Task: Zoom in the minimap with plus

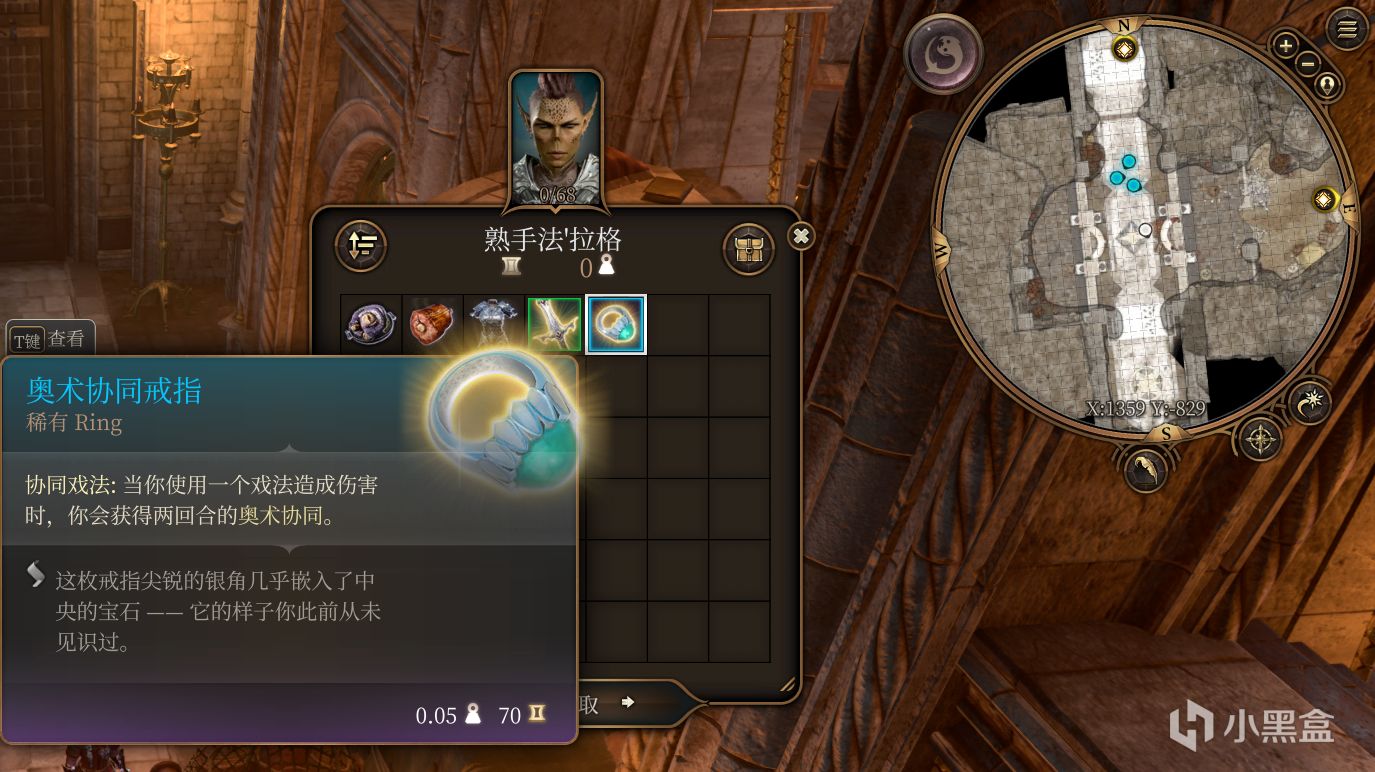Action: tap(1285, 45)
